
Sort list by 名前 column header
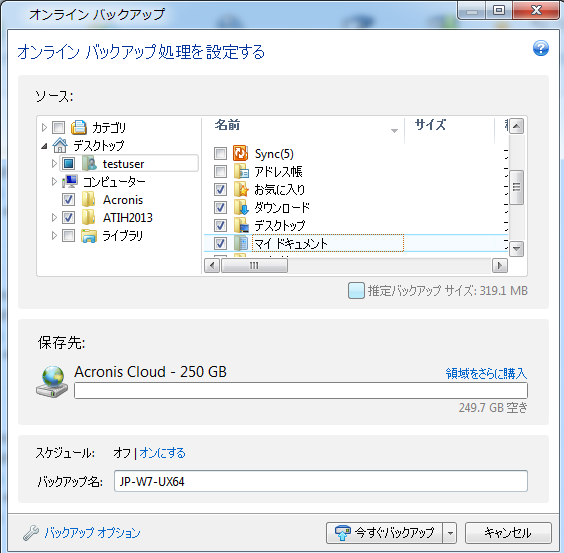pos(304,126)
